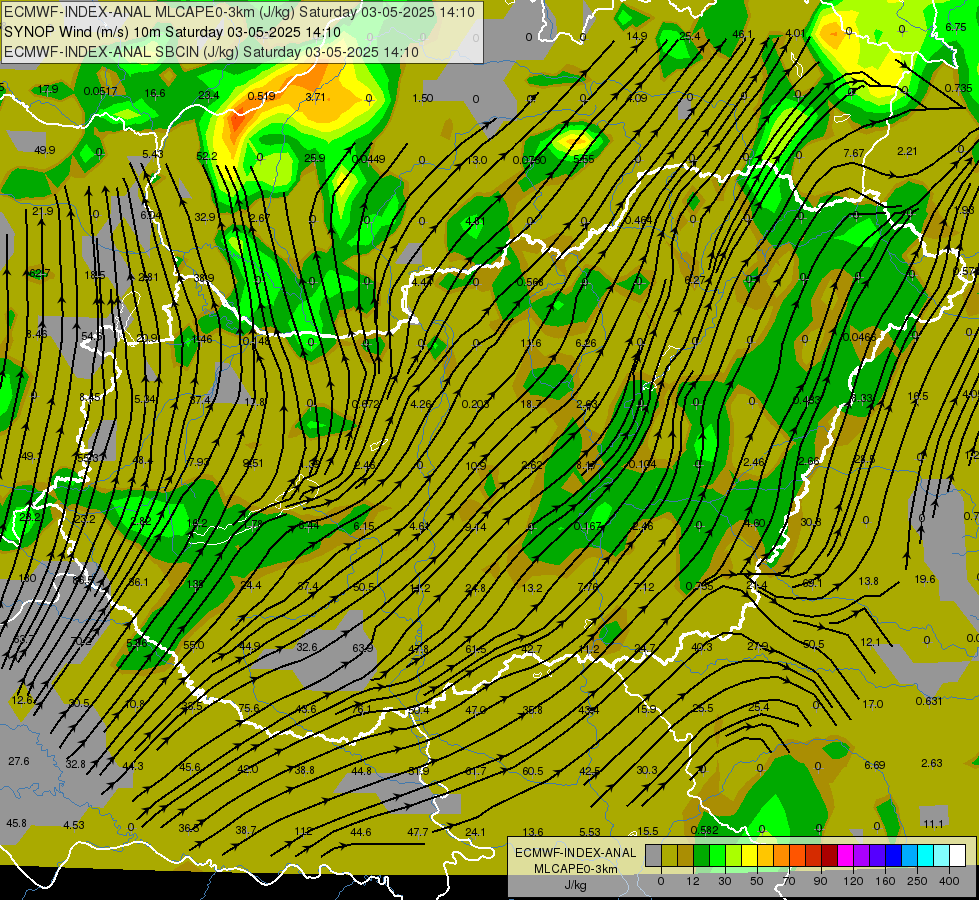Viewport: 979px width, 900px height.
Task: Select the white swatch at legend end
Action: pos(957,855)
